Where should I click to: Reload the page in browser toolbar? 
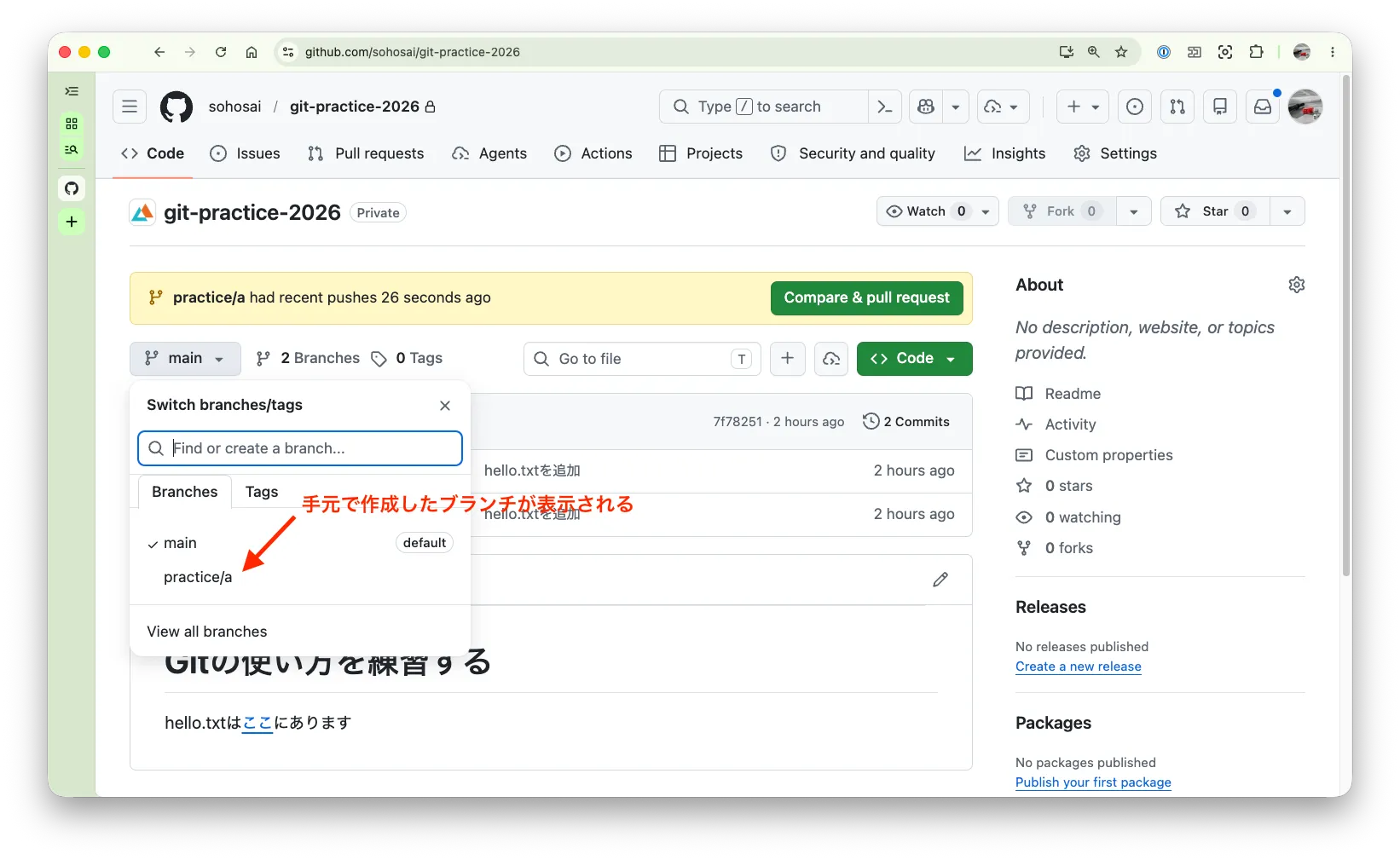(x=221, y=52)
